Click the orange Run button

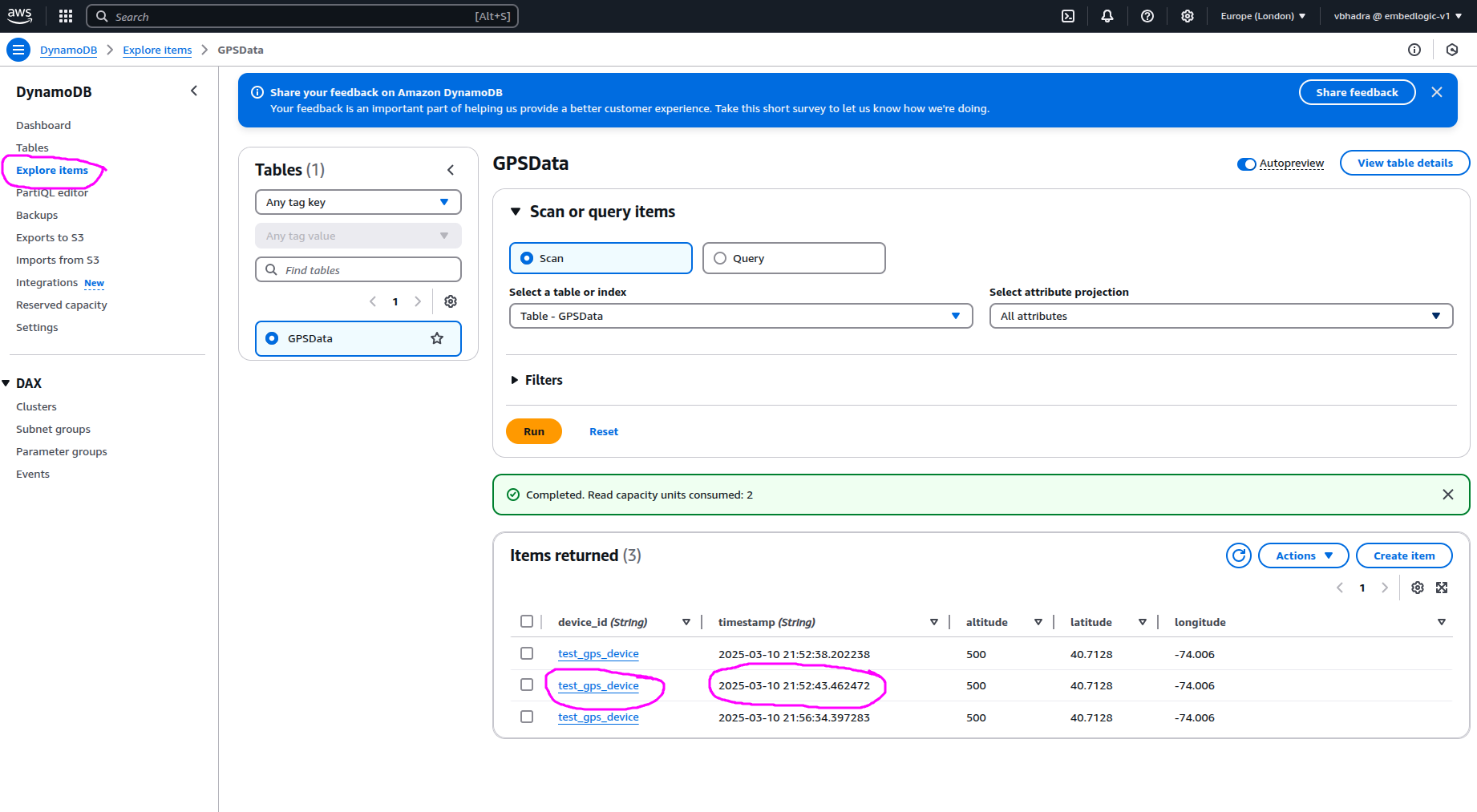[x=534, y=431]
